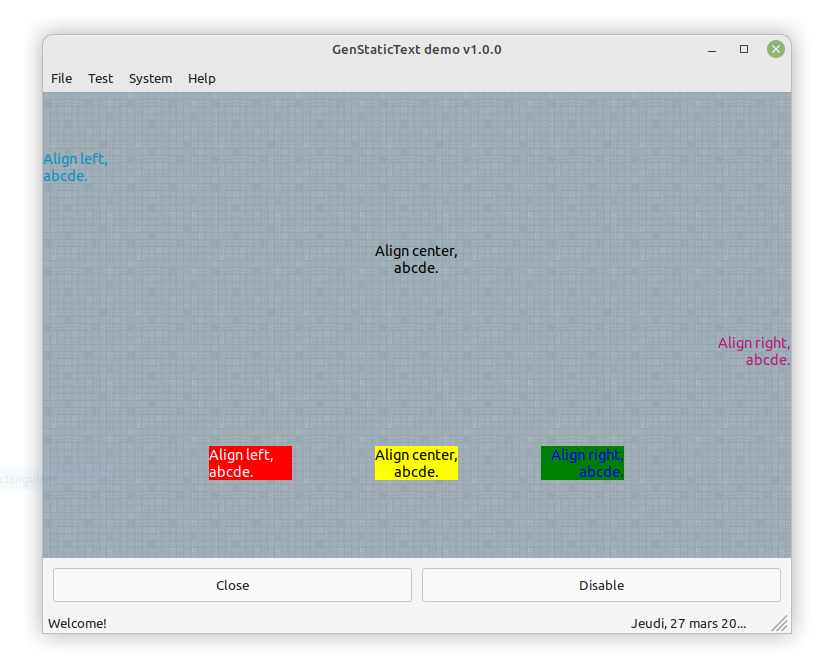The width and height of the screenshot is (832, 665).
Task: Open the Help menu
Action: point(202,78)
